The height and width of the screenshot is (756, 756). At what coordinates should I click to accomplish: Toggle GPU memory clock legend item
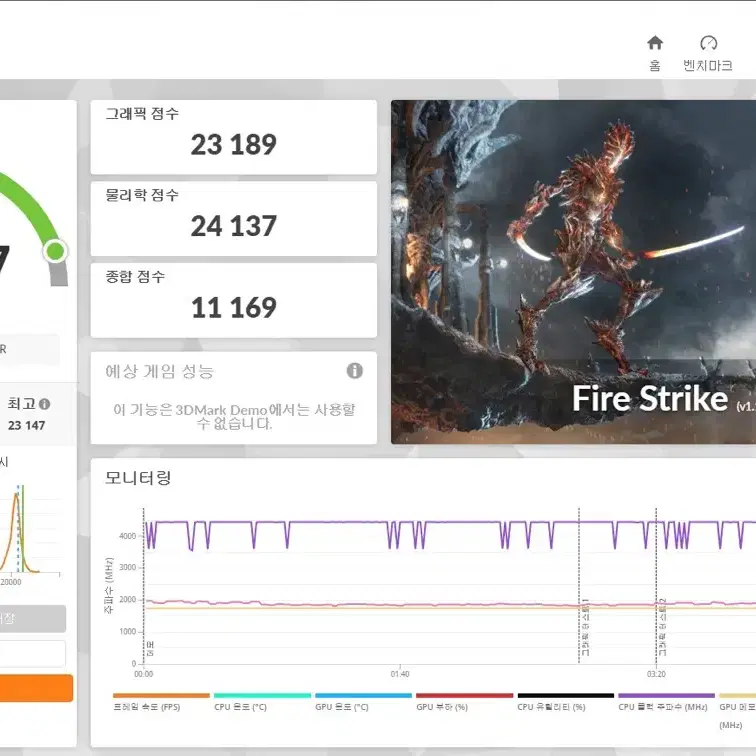pos(738,710)
